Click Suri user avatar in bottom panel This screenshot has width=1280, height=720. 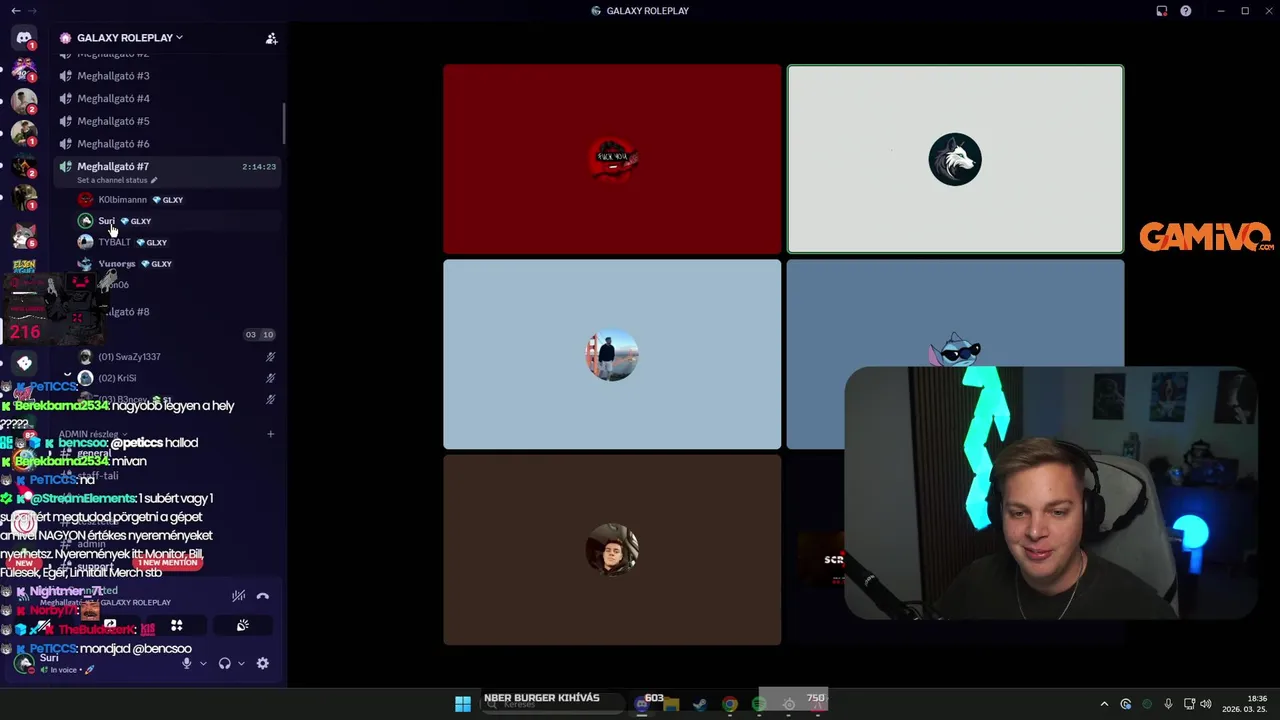tap(25, 663)
